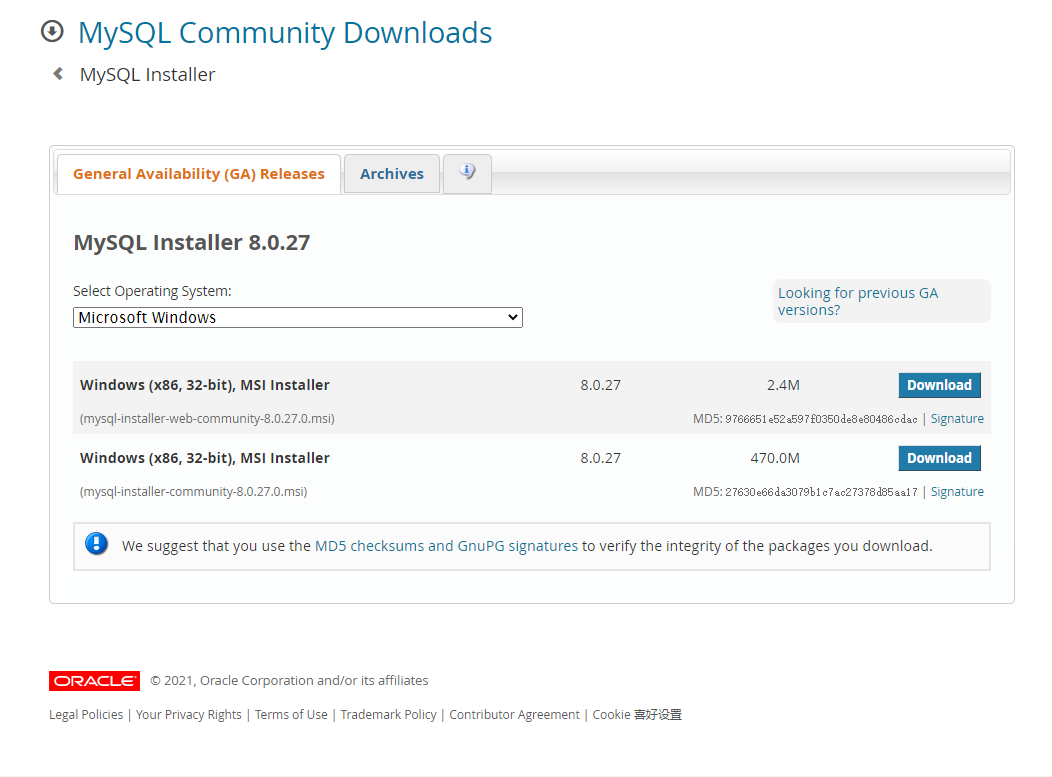Open MD5 checksums and GnuPG signatures link
Image resolution: width=1052 pixels, height=777 pixels.
tap(446, 546)
